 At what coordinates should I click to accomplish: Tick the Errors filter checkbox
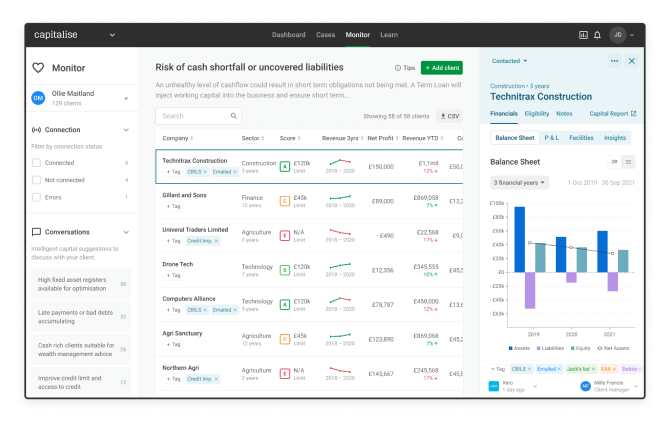(37, 197)
